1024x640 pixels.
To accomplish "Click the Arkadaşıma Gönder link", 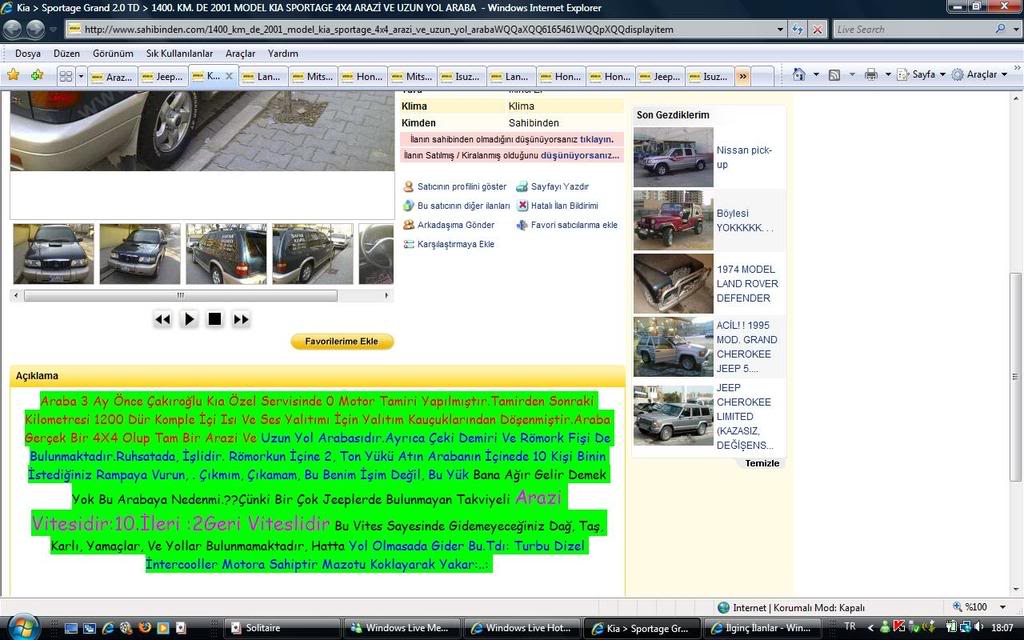I will click(455, 225).
